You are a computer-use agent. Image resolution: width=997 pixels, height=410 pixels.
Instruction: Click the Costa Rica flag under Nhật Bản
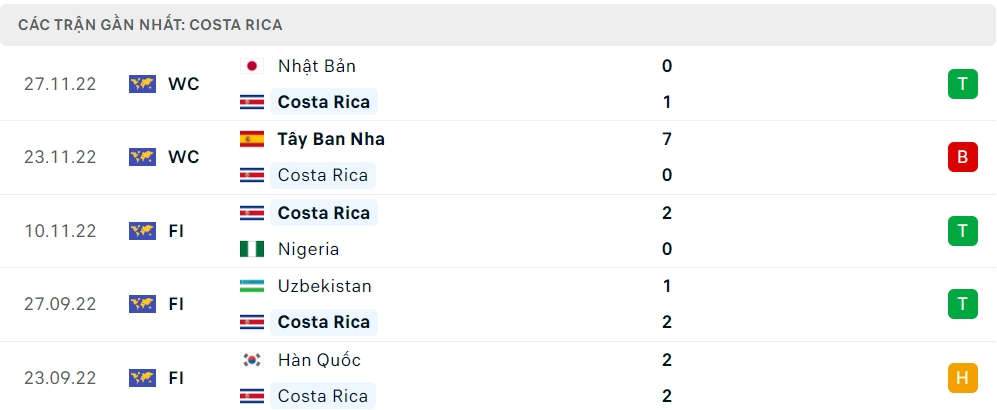[x=251, y=102]
